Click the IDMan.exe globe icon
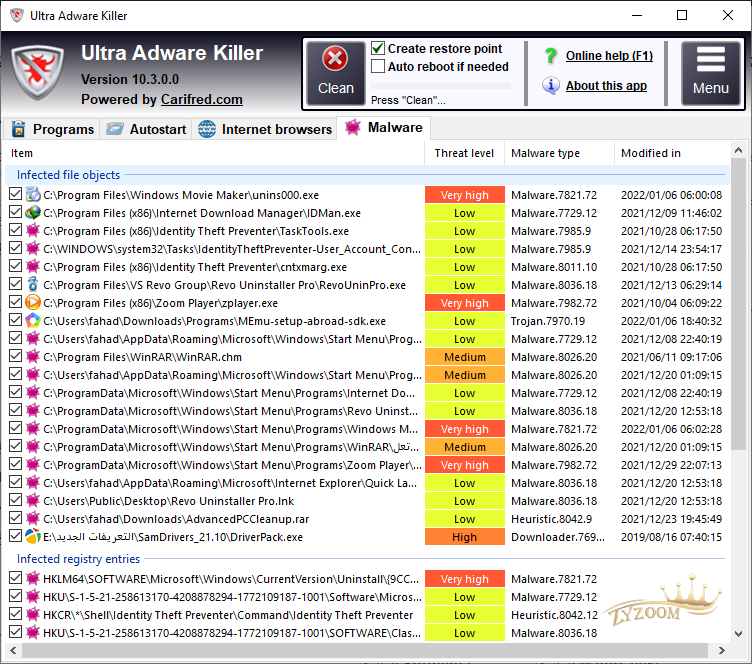The image size is (752, 664). (x=33, y=212)
